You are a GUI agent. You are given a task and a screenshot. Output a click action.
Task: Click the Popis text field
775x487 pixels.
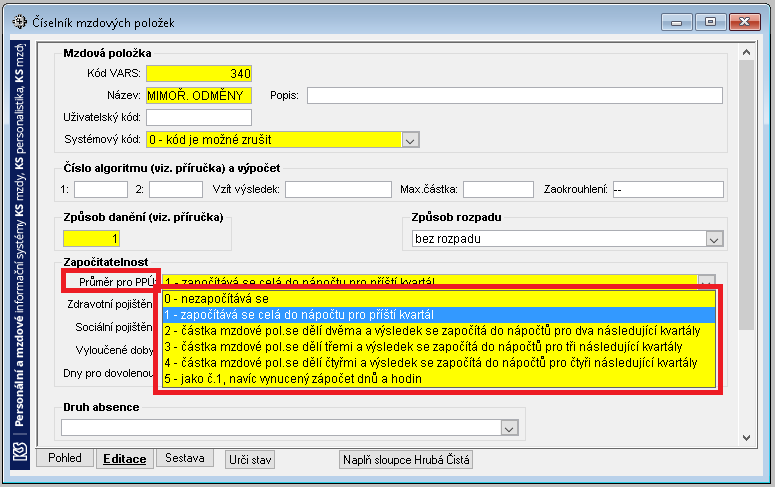(x=515, y=95)
